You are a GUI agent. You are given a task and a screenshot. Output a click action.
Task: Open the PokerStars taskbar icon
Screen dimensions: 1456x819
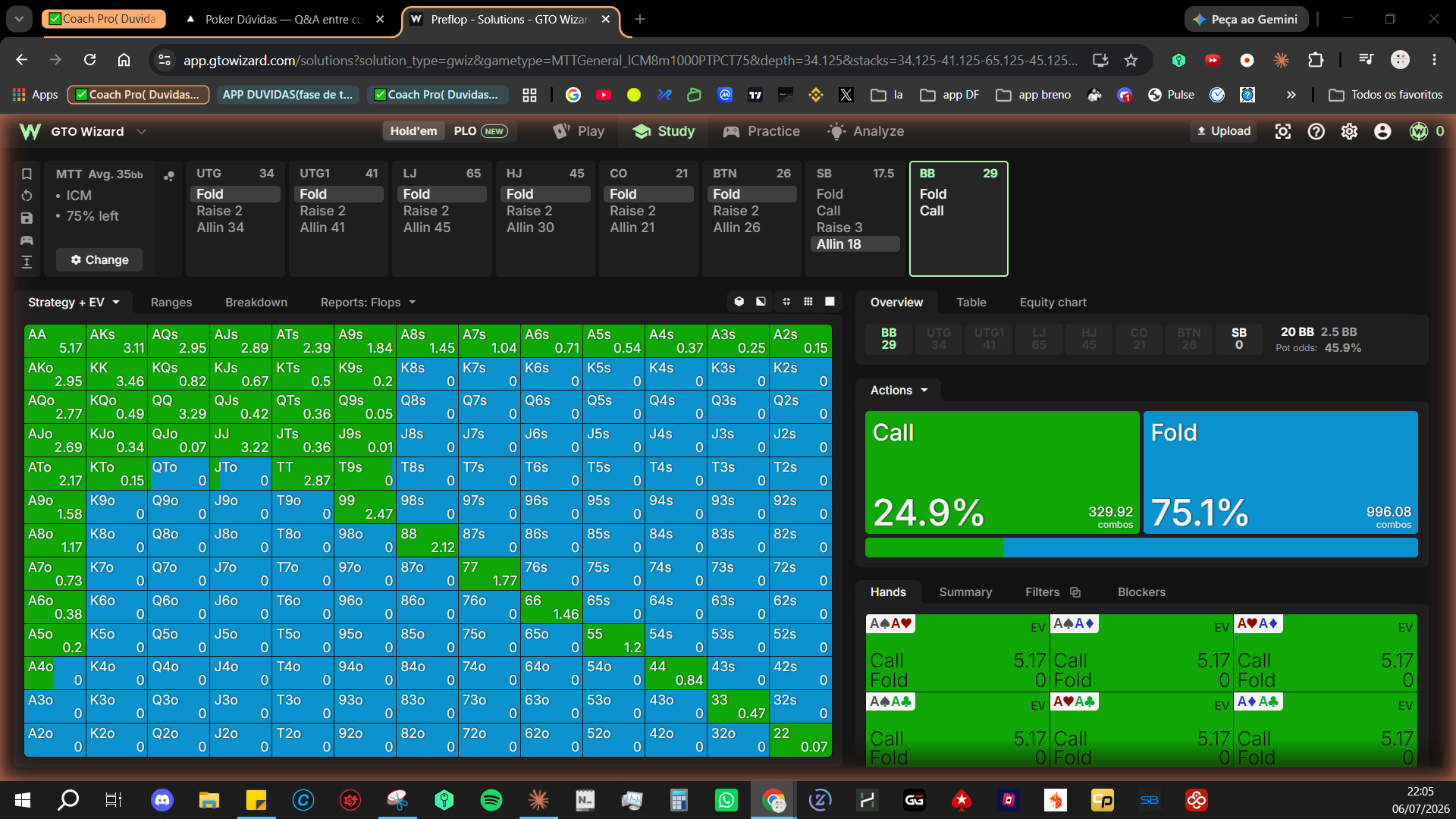point(962,800)
